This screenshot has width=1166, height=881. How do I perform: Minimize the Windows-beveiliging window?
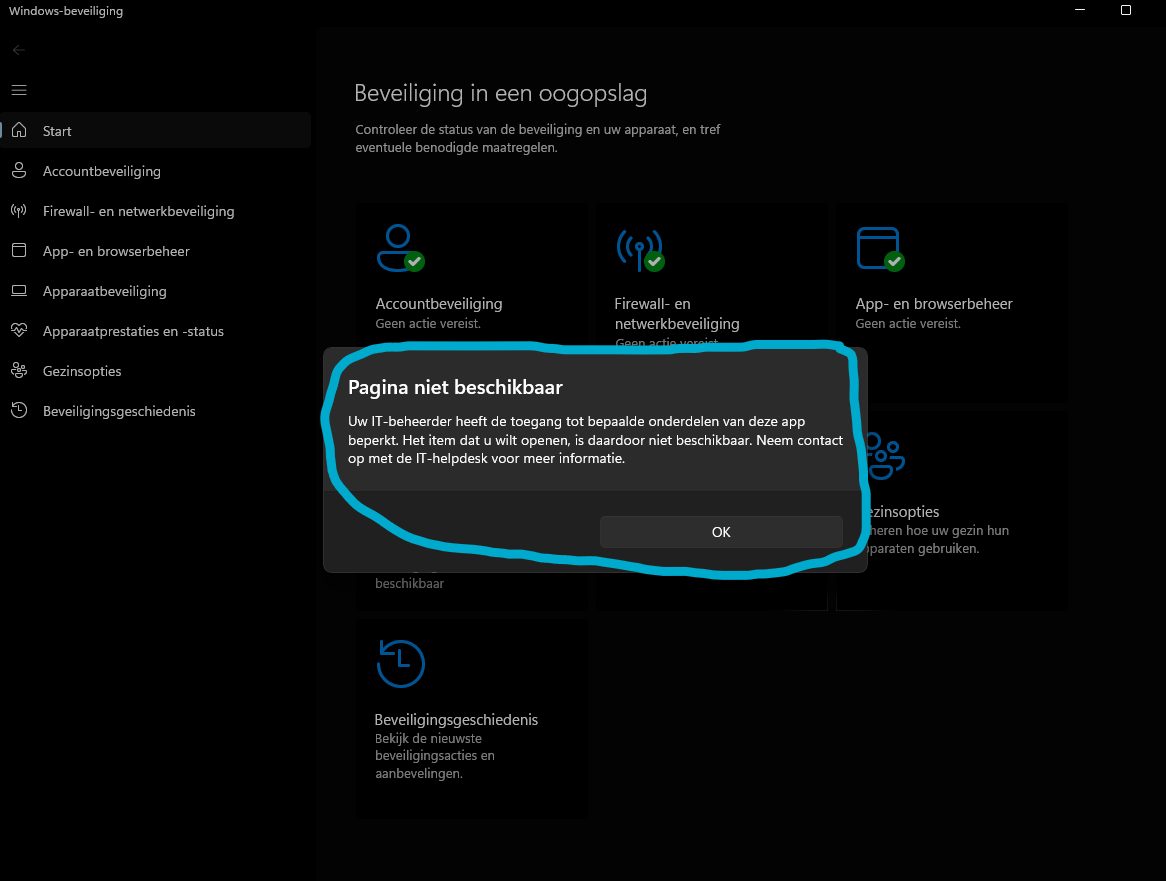tap(1080, 10)
